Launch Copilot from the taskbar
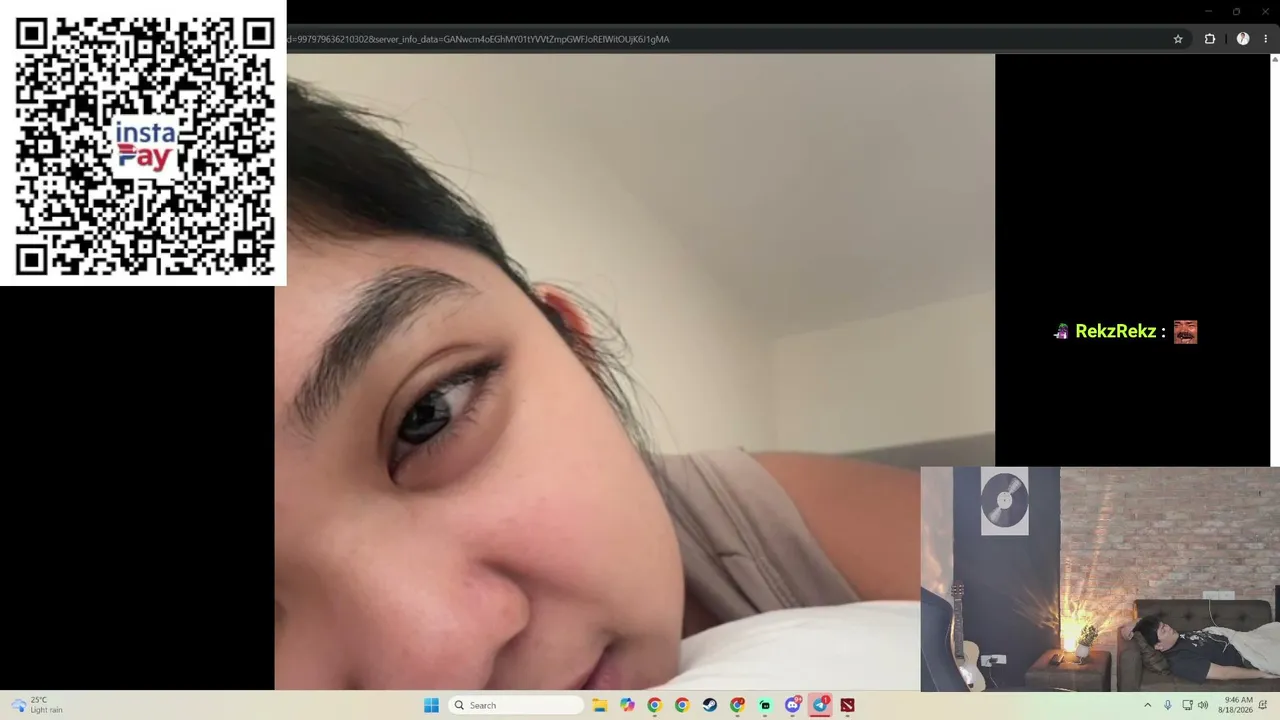The height and width of the screenshot is (720, 1280). (627, 705)
